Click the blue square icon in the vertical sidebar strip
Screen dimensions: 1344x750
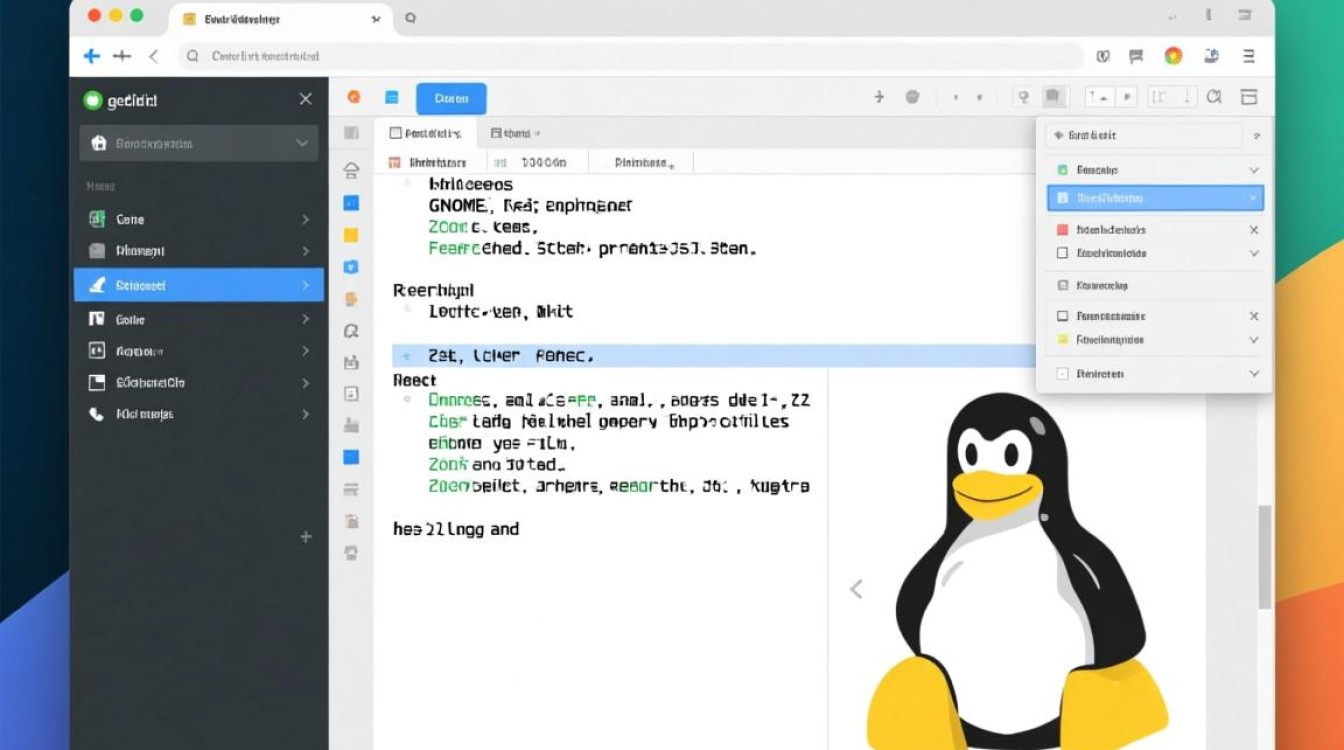[351, 457]
